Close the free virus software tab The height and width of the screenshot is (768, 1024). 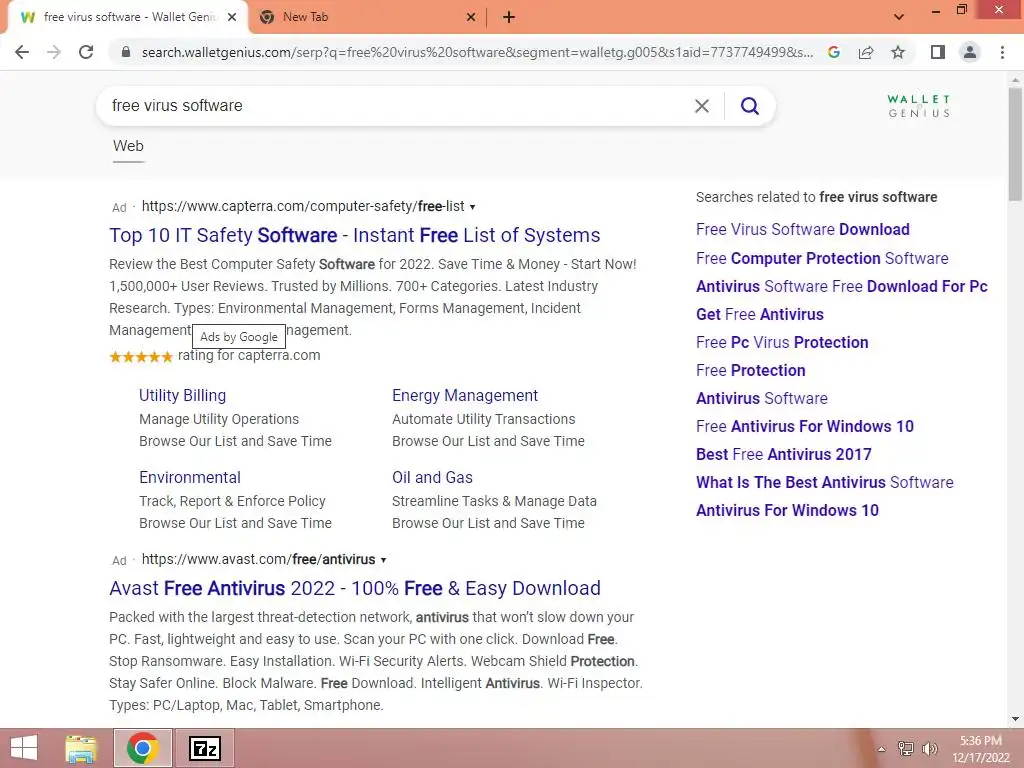click(x=232, y=17)
